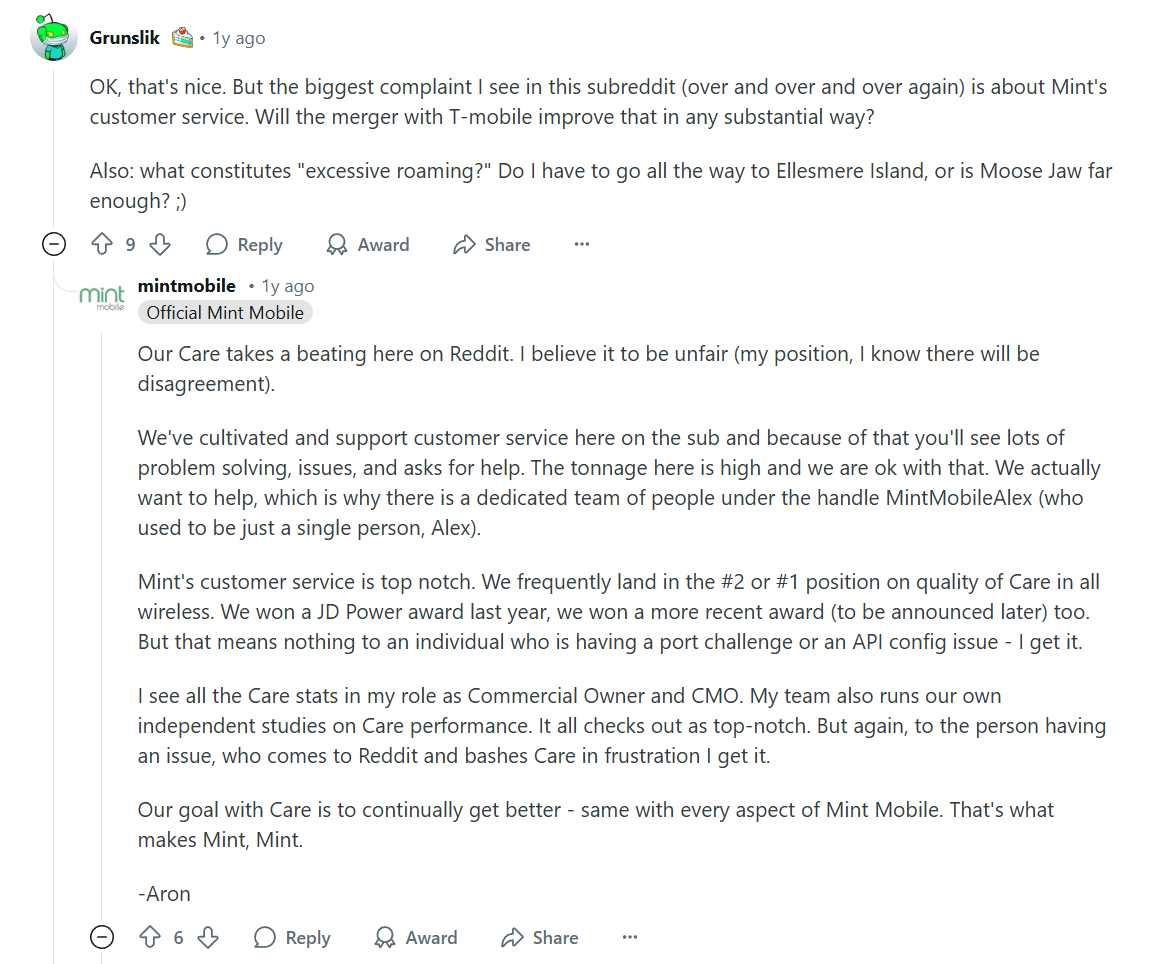Image resolution: width=1171 pixels, height=964 pixels.
Task: Click the speech-bubble Reply icon under Grunslik's comment
Action: [x=216, y=243]
